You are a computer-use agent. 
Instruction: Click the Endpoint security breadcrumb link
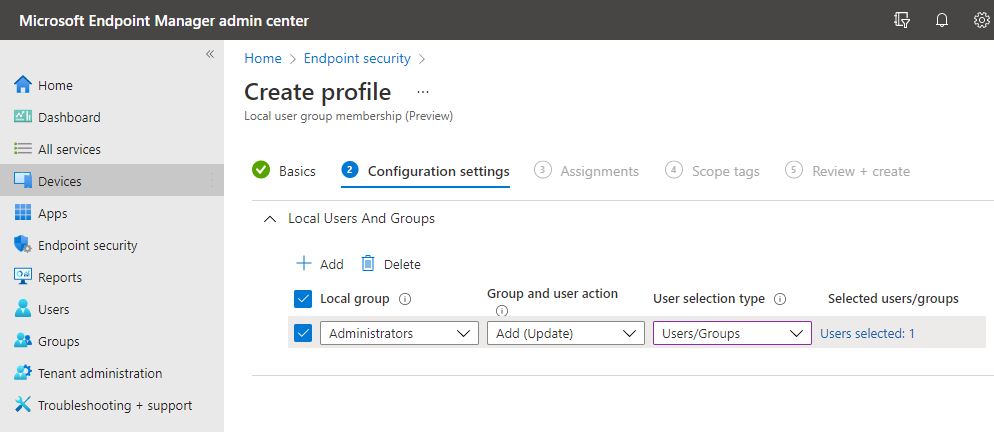357,58
